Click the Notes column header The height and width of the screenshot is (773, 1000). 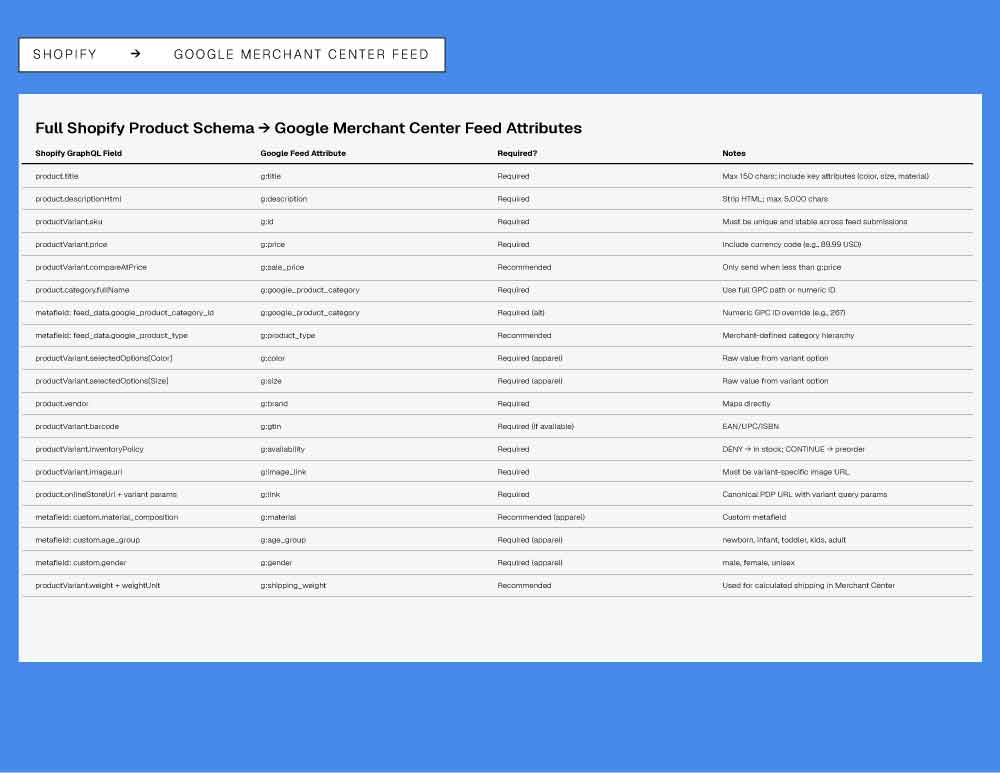(734, 154)
